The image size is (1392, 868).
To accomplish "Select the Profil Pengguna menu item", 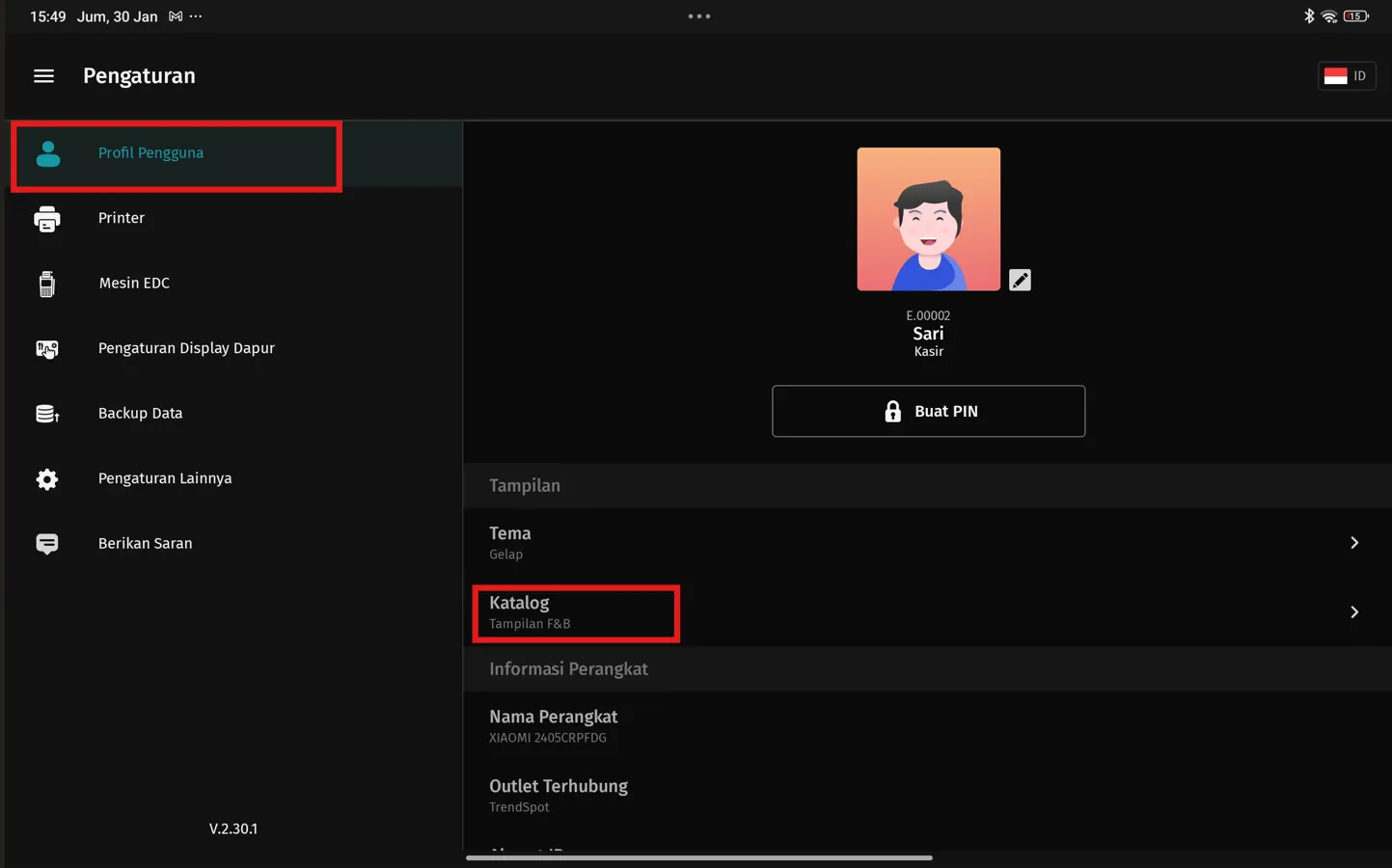I will (150, 153).
